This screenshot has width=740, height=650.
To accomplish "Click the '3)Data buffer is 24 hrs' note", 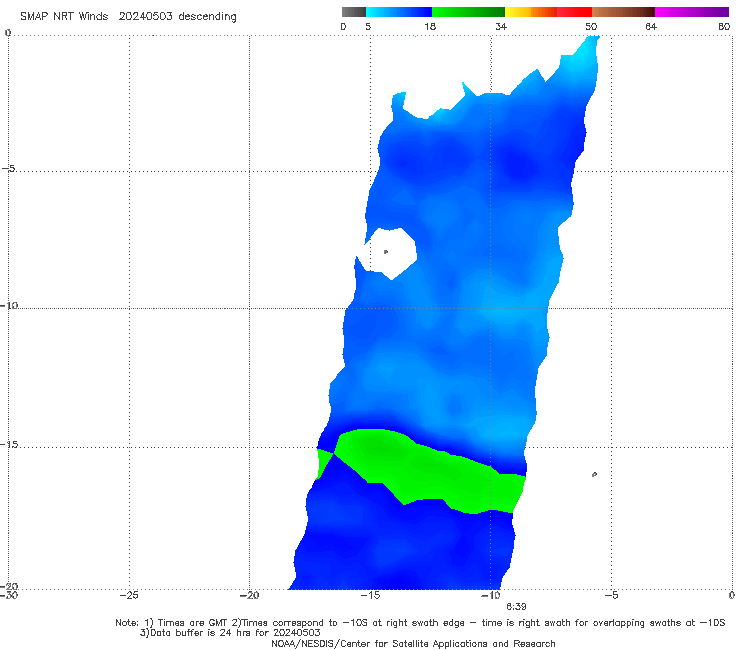I will pos(230,633).
